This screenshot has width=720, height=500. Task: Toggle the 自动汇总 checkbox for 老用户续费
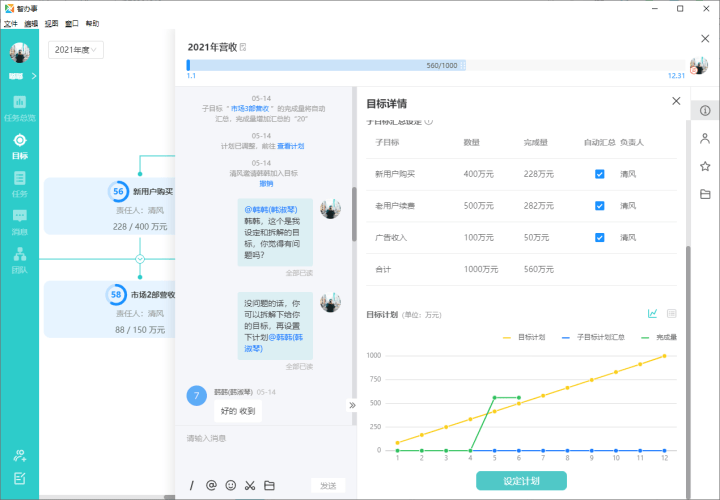(x=599, y=206)
